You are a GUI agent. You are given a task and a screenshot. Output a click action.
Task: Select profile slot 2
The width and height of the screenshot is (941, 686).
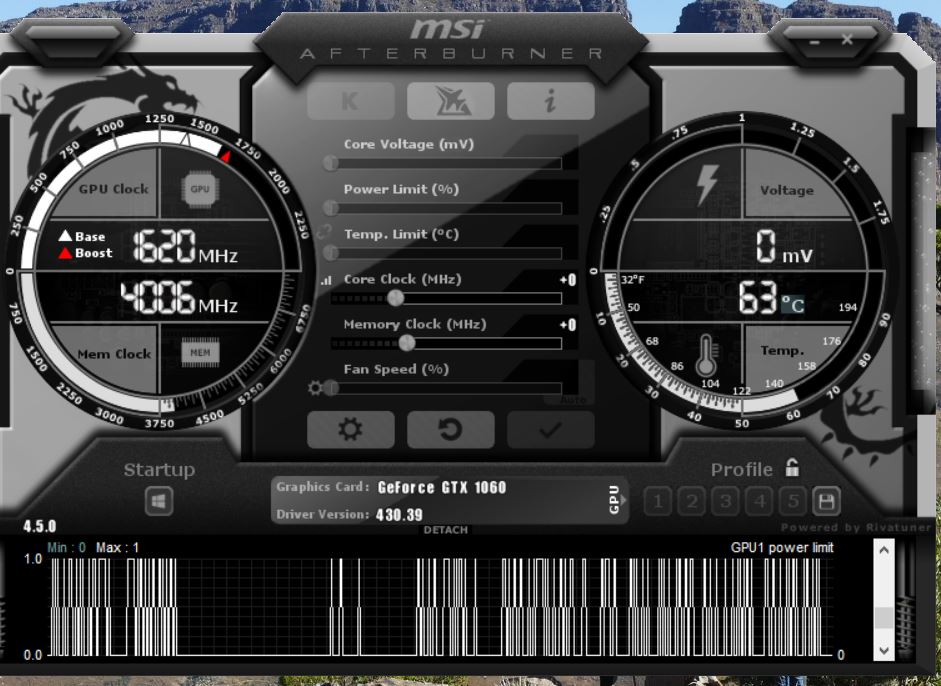692,501
